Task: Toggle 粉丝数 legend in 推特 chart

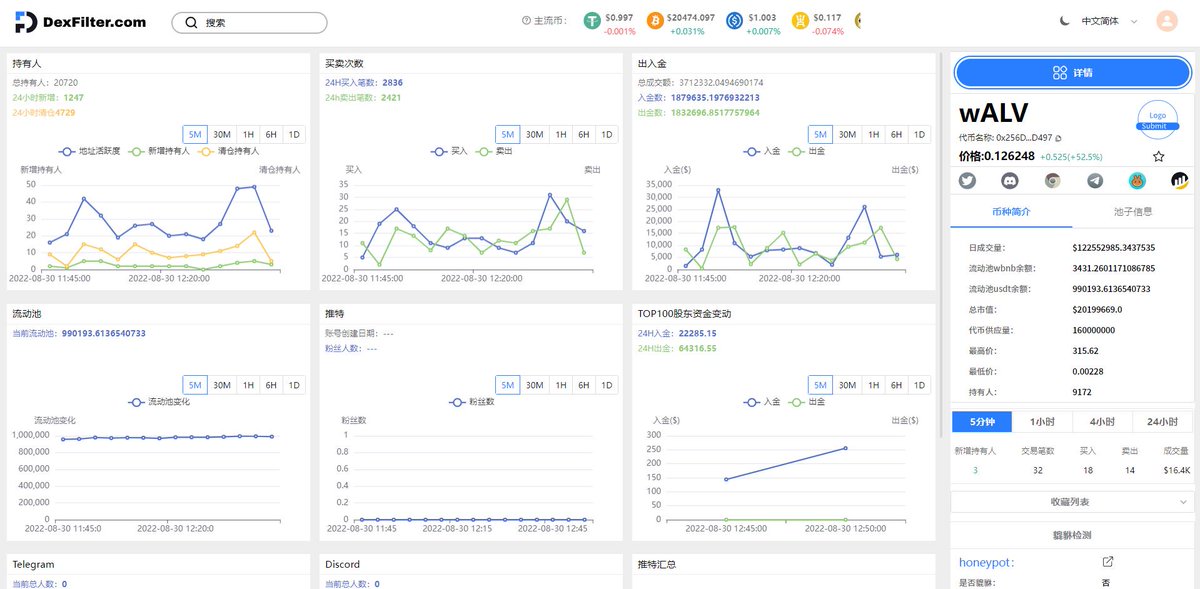Action: click(x=472, y=401)
